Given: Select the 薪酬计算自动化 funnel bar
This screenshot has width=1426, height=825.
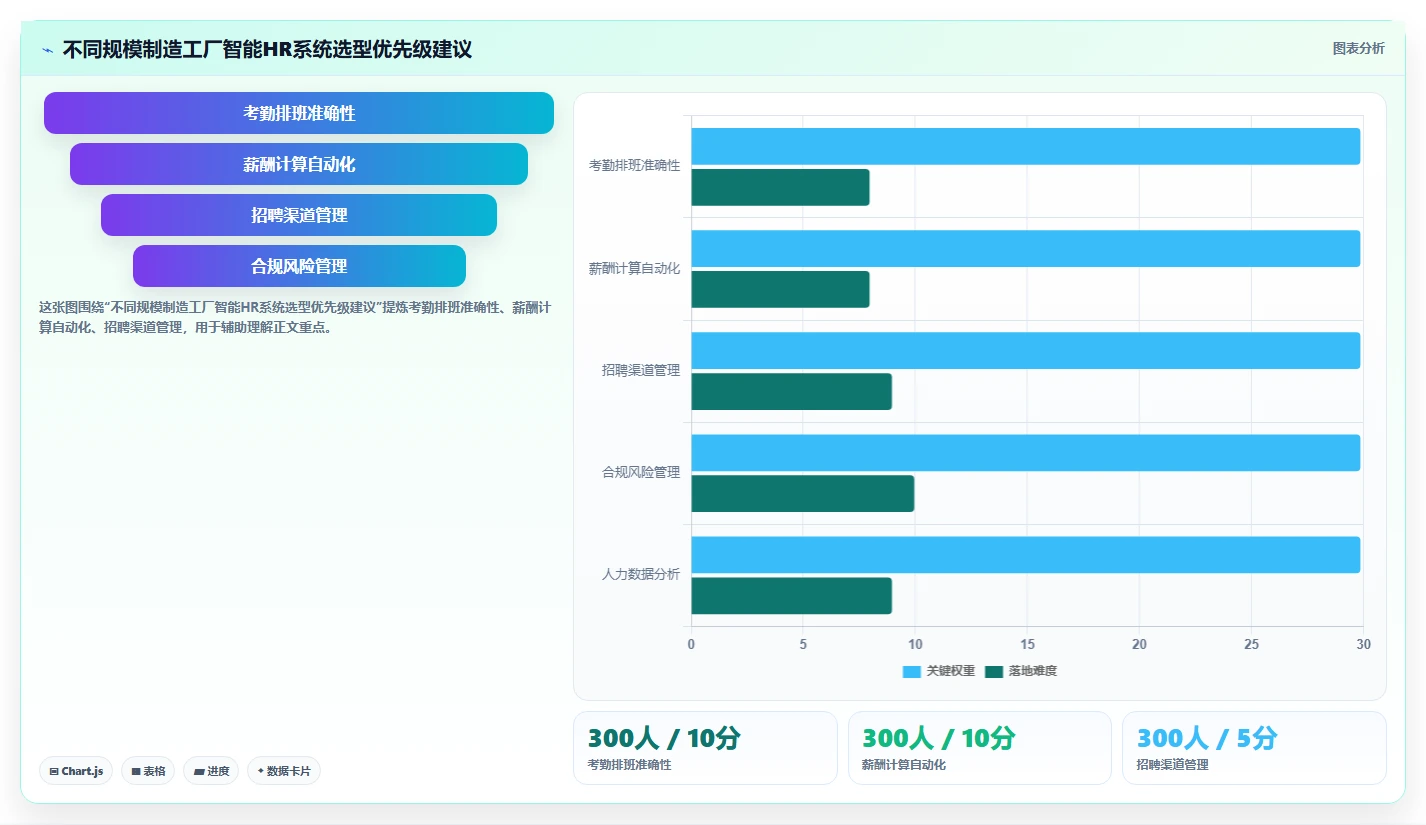Looking at the screenshot, I should pos(299,164).
